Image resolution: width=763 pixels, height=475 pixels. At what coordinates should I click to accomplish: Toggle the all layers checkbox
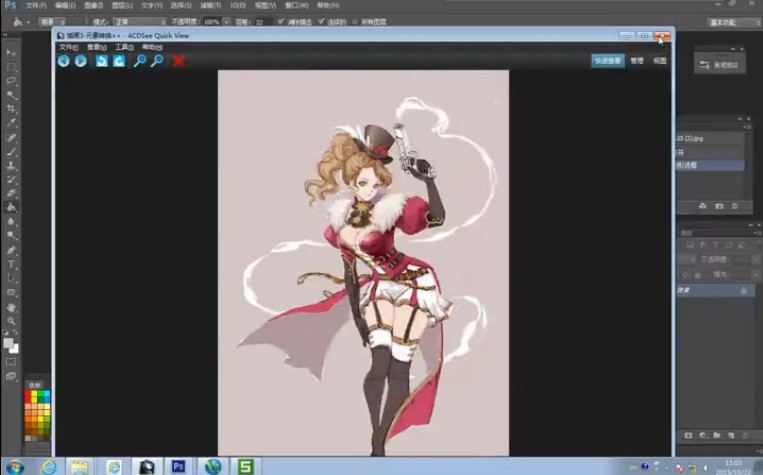click(355, 21)
